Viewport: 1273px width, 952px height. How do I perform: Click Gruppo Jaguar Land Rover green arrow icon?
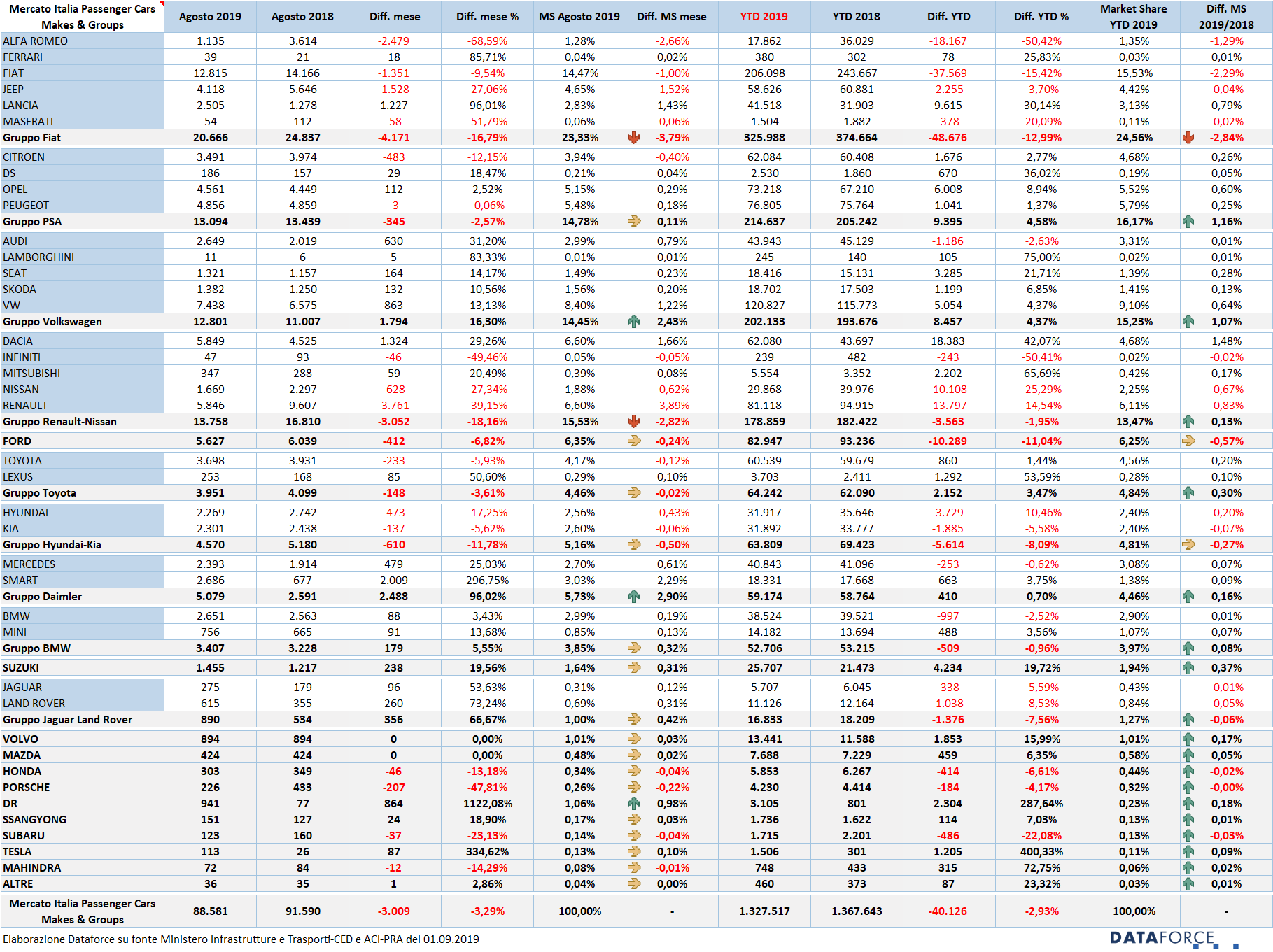(1188, 720)
